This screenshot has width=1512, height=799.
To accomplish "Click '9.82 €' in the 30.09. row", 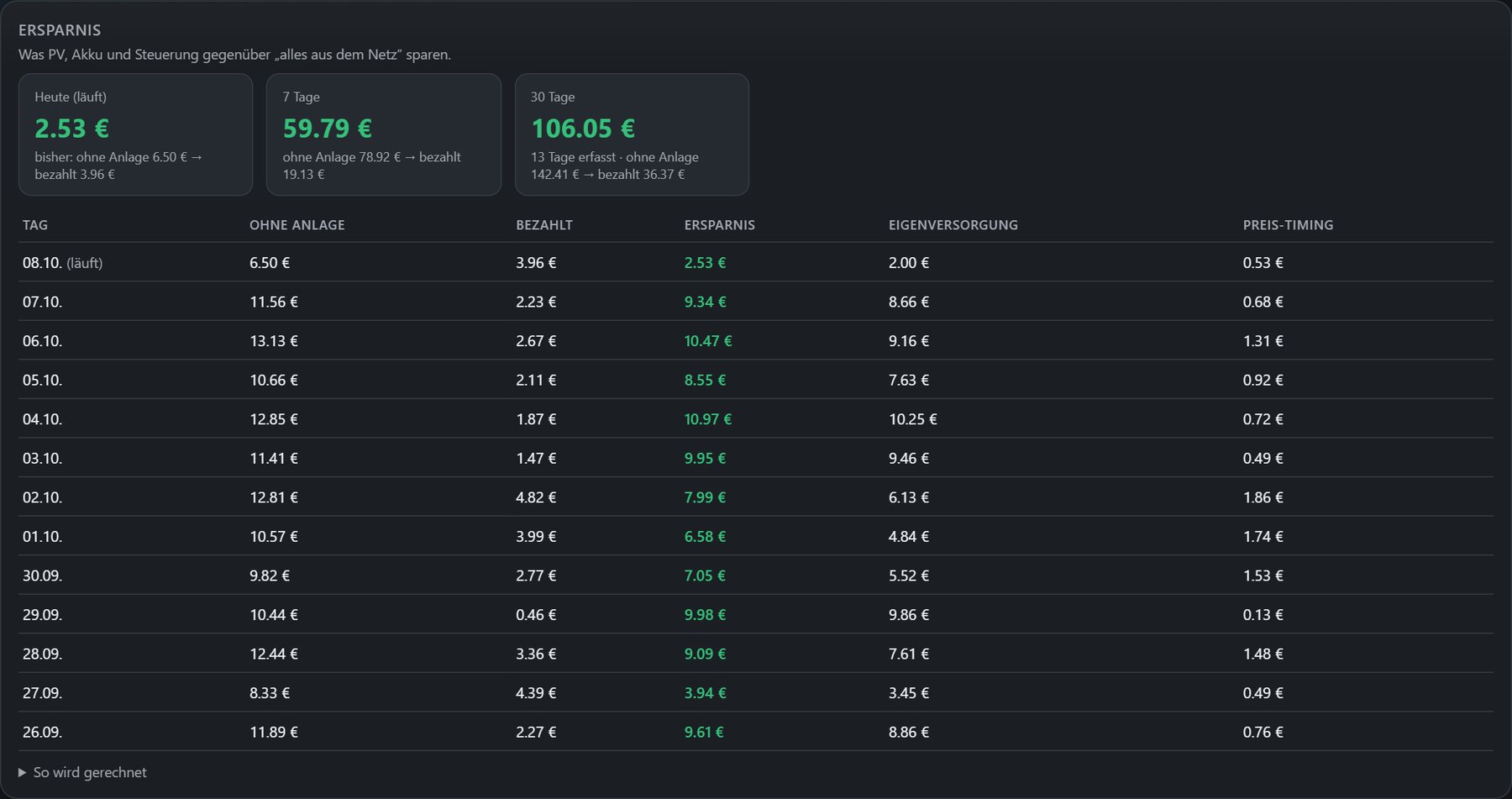I will [270, 576].
